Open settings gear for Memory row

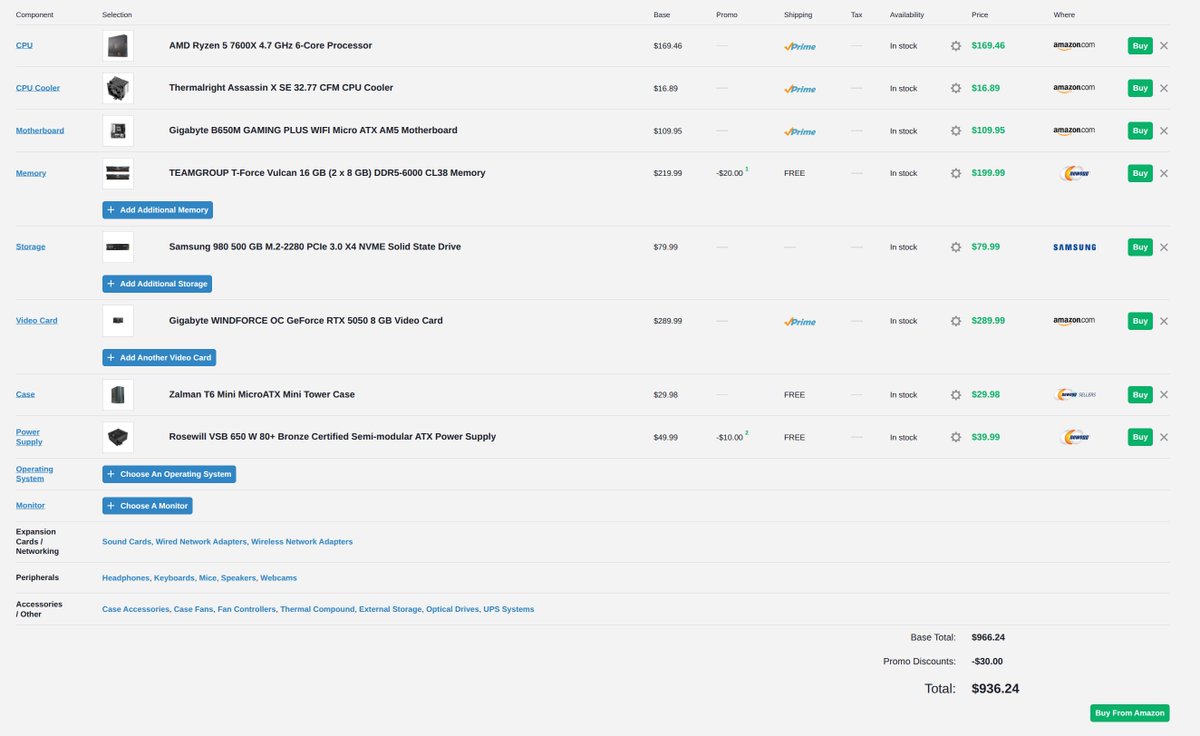pos(956,173)
